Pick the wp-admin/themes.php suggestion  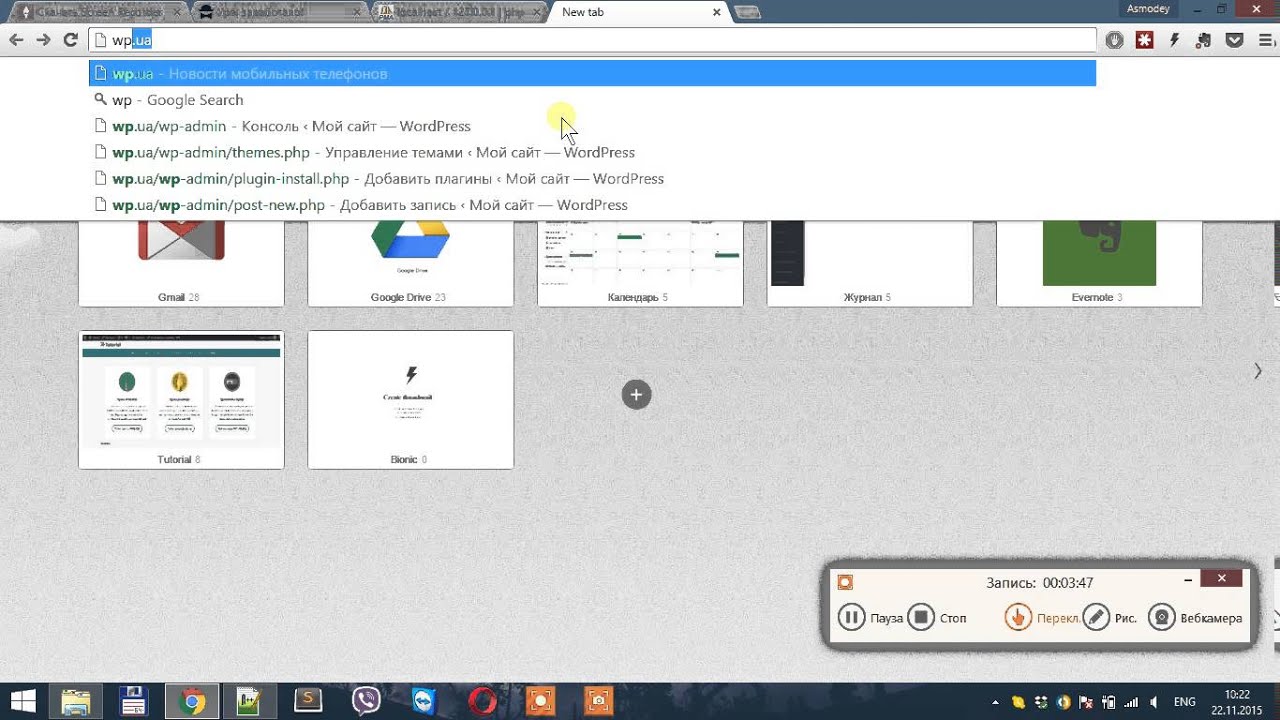[x=593, y=152]
